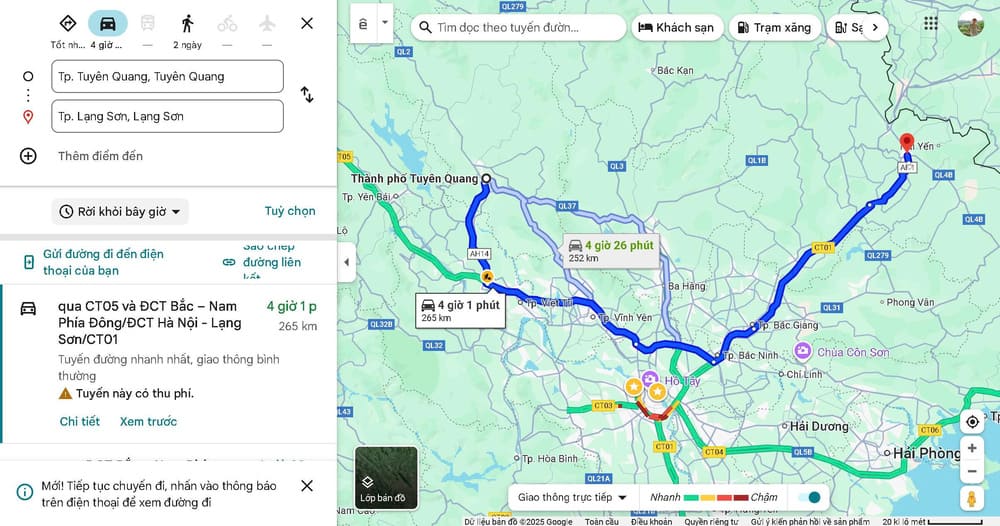Collapse the side panel arrow

pyautogui.click(x=346, y=262)
